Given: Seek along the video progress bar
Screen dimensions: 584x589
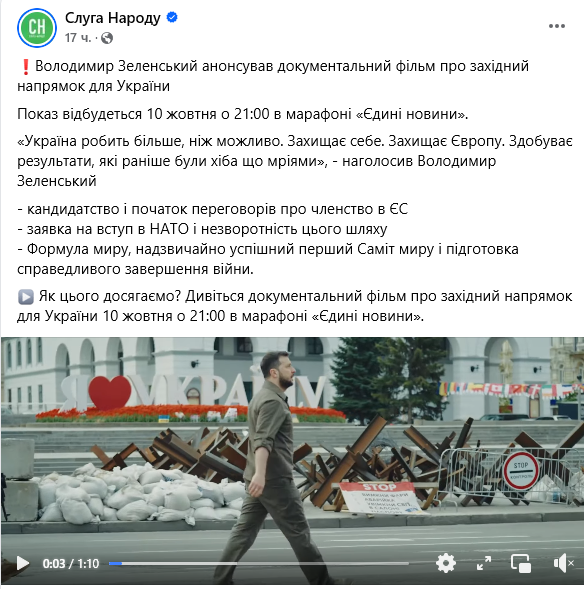Looking at the screenshot, I should (x=259, y=563).
